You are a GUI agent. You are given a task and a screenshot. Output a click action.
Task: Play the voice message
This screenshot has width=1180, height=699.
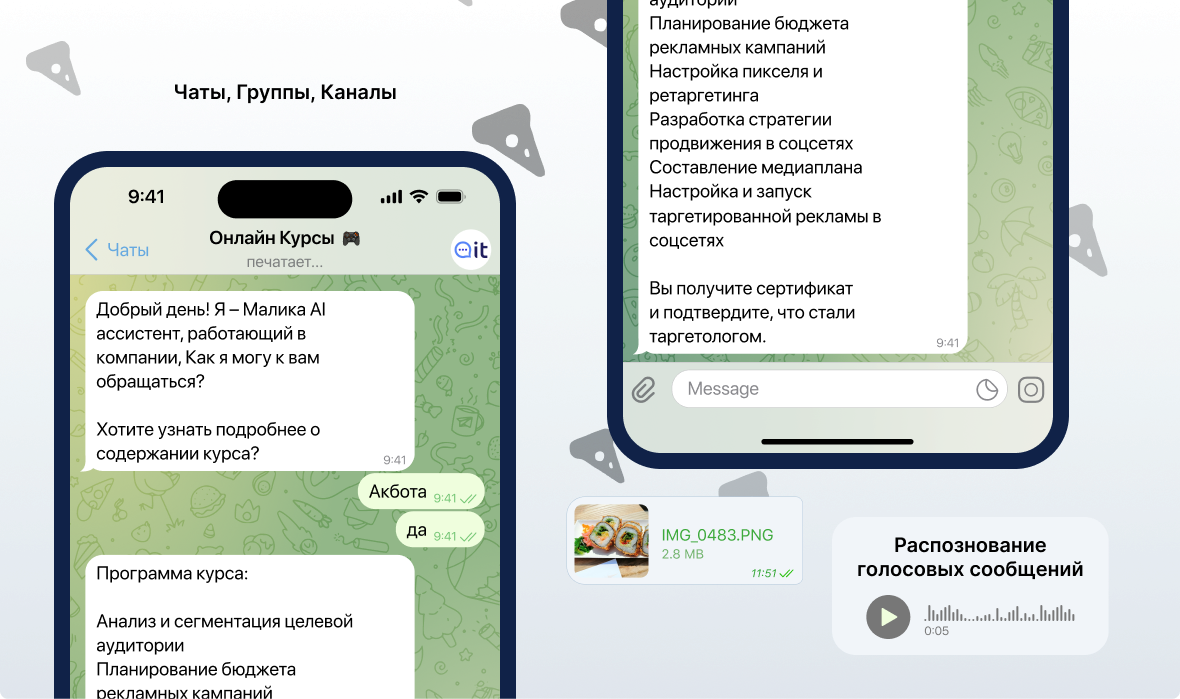(888, 617)
